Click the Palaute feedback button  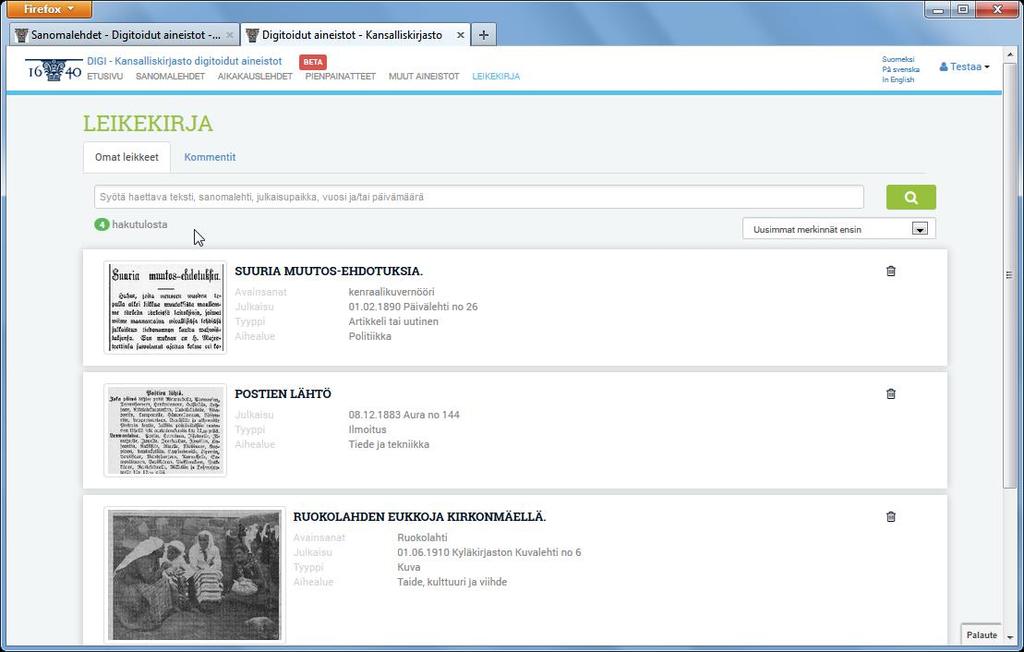[982, 634]
